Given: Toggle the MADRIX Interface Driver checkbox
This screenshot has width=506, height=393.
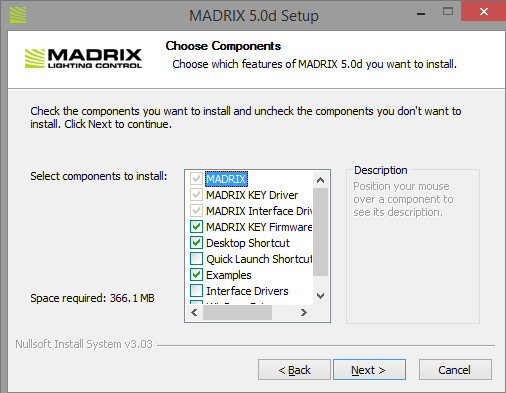Looking at the screenshot, I should tap(196, 210).
